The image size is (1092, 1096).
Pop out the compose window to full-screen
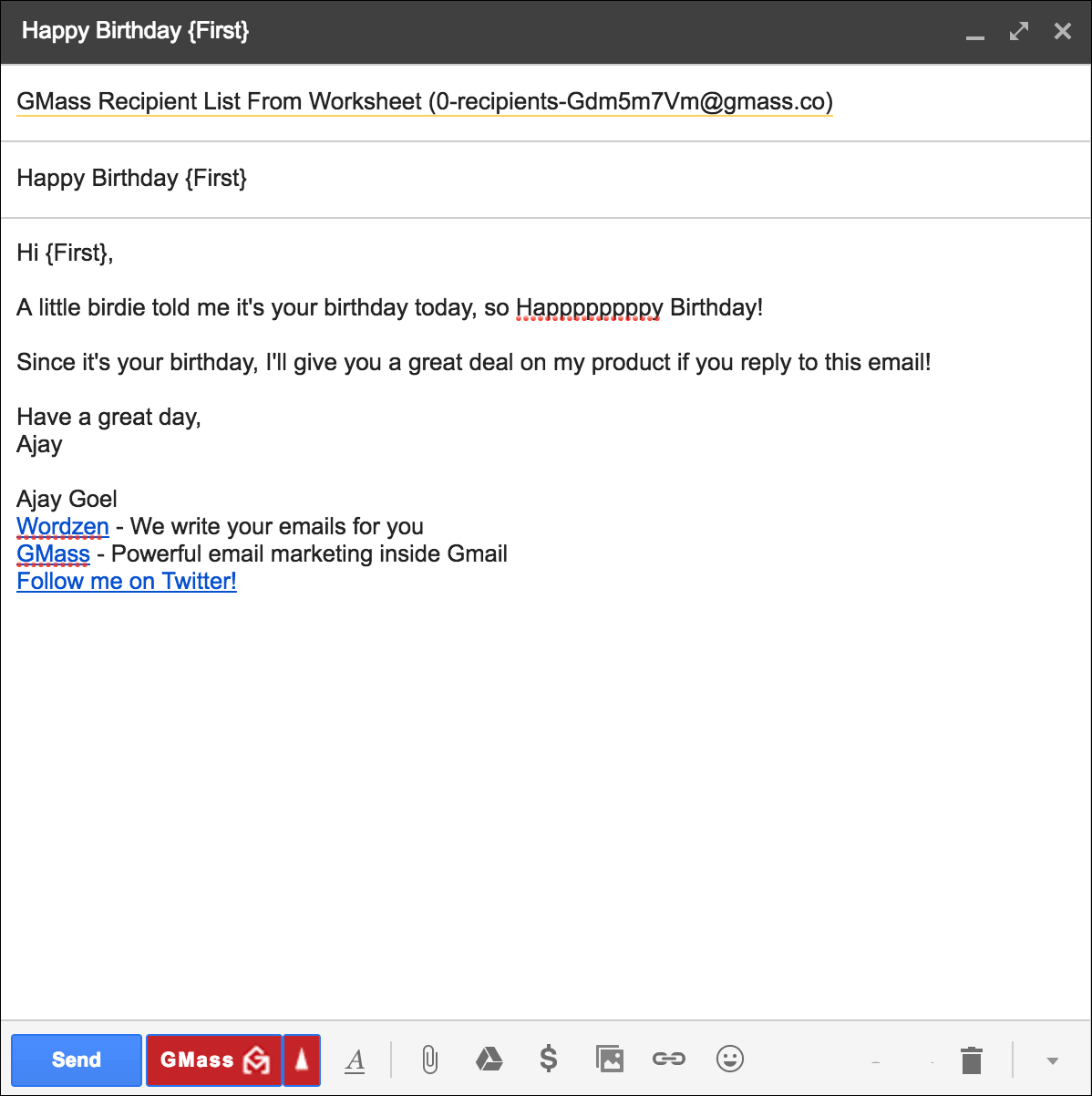pyautogui.click(x=1018, y=31)
